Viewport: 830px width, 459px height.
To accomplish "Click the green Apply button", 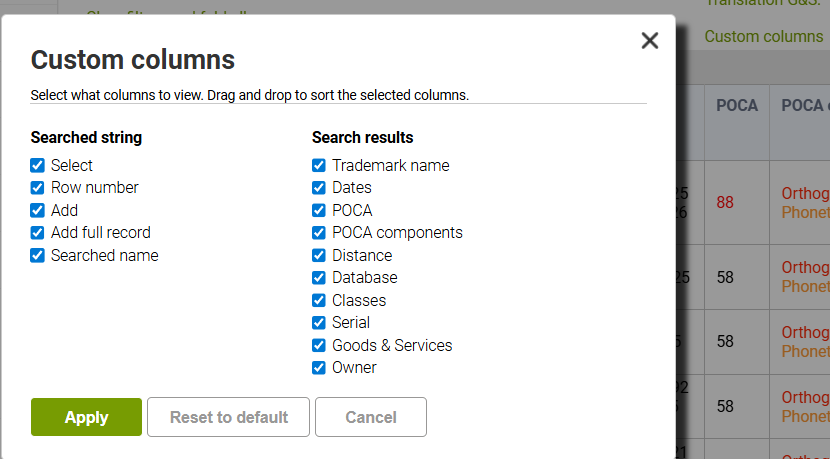I will [x=86, y=417].
